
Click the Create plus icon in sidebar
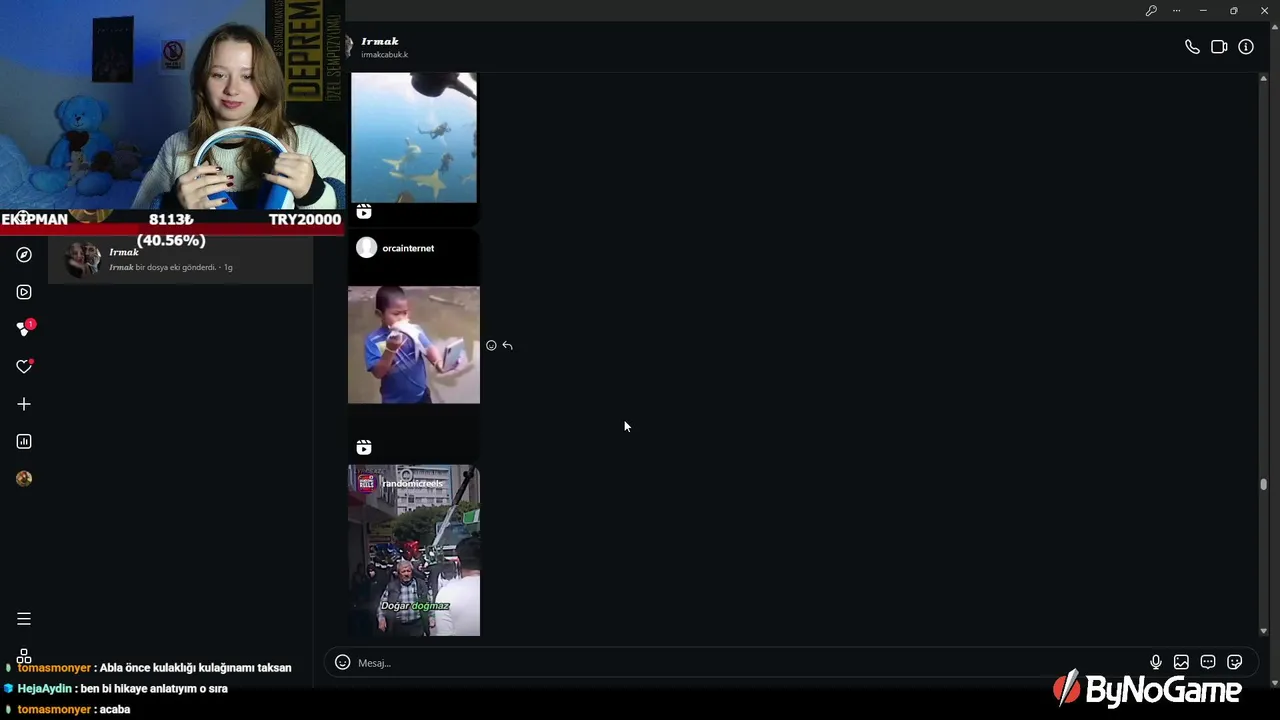coord(24,404)
